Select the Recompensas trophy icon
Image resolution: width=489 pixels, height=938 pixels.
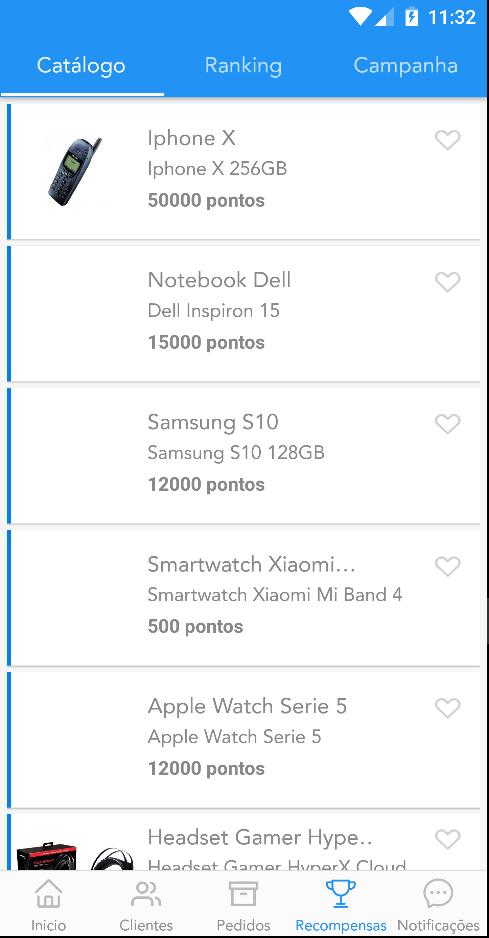341,894
